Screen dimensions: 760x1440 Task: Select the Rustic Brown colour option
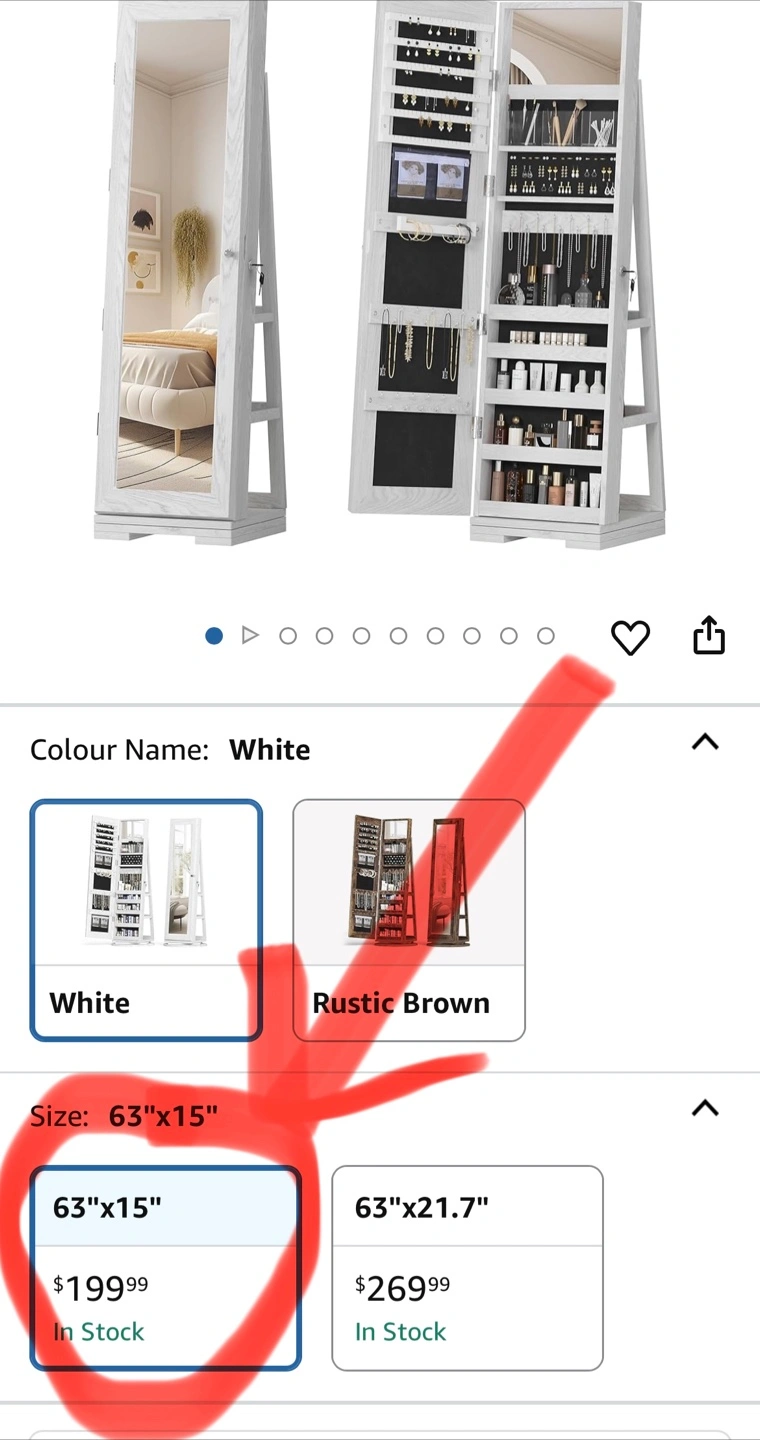click(x=408, y=920)
